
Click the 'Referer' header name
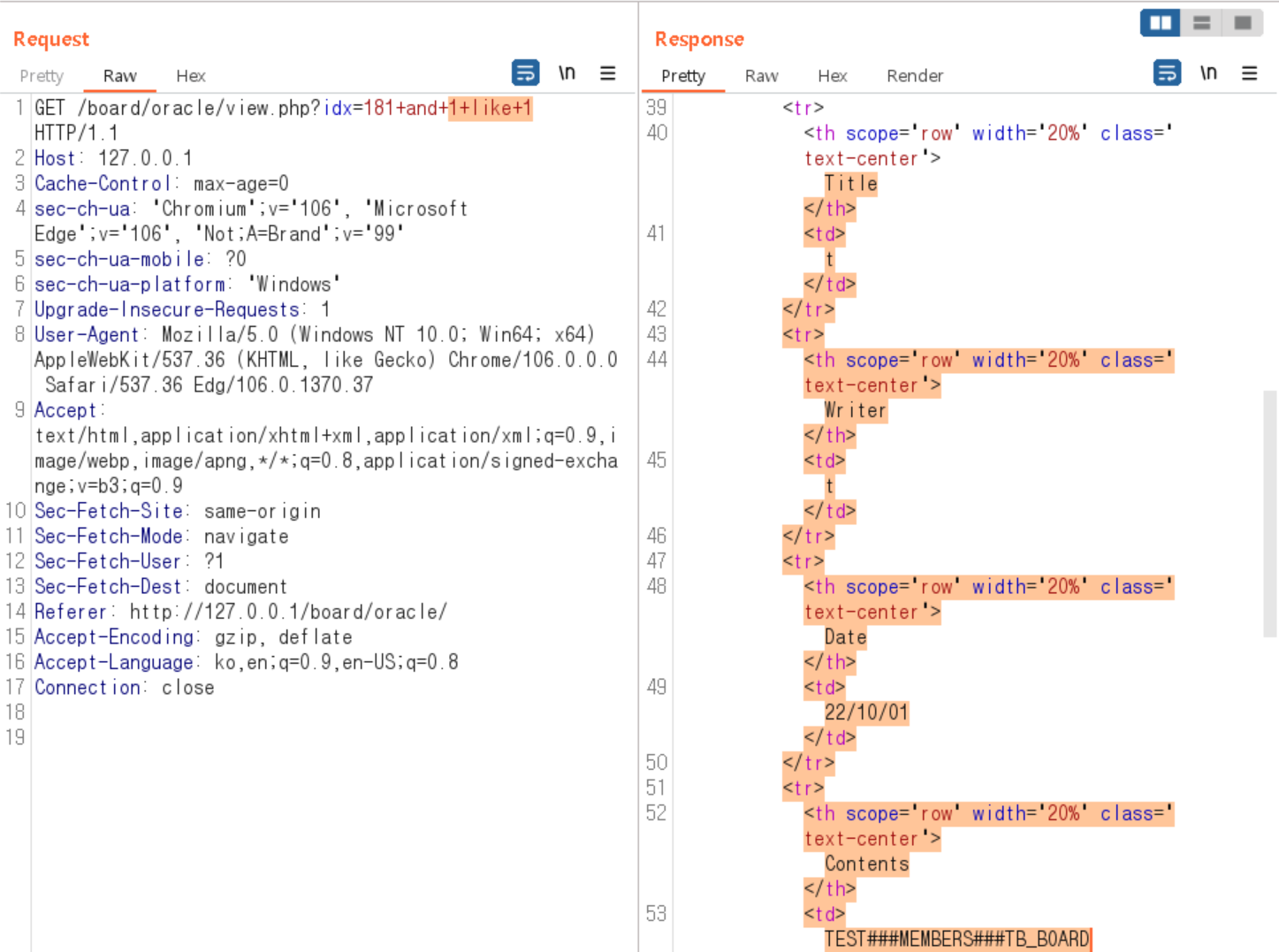click(x=71, y=612)
